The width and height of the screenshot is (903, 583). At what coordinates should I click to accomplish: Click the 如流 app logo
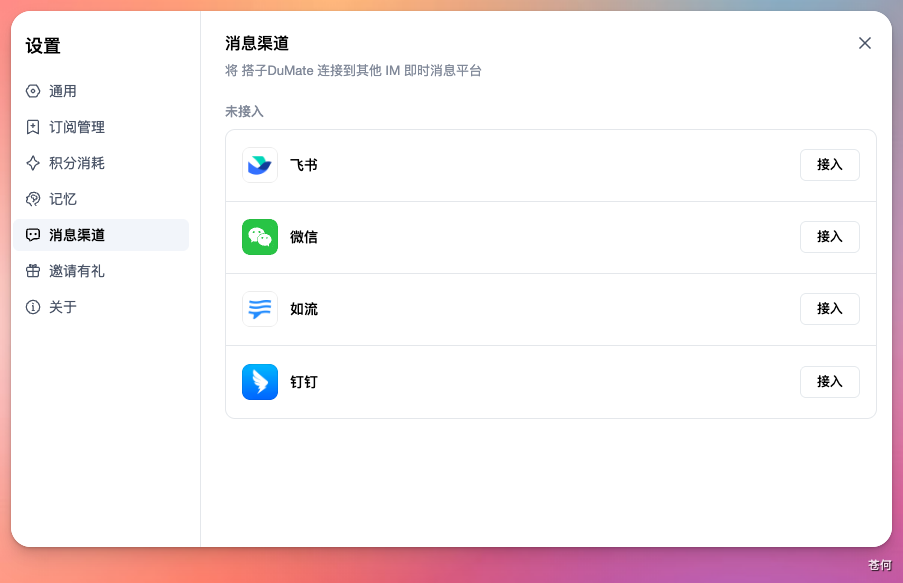click(260, 309)
